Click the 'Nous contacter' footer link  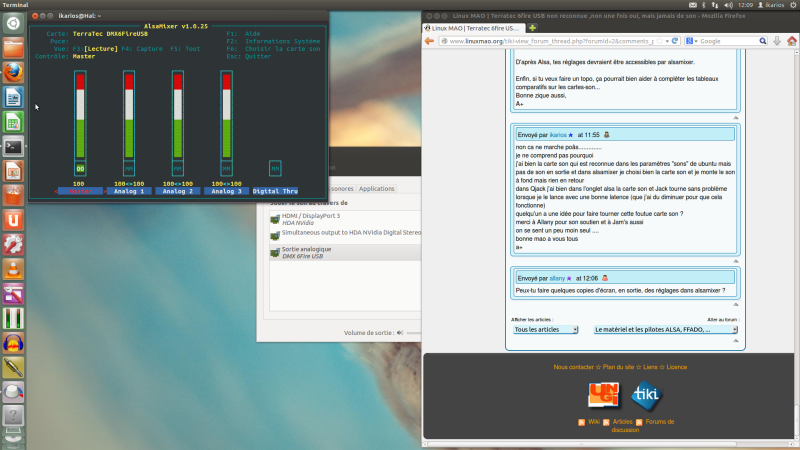click(x=577, y=367)
